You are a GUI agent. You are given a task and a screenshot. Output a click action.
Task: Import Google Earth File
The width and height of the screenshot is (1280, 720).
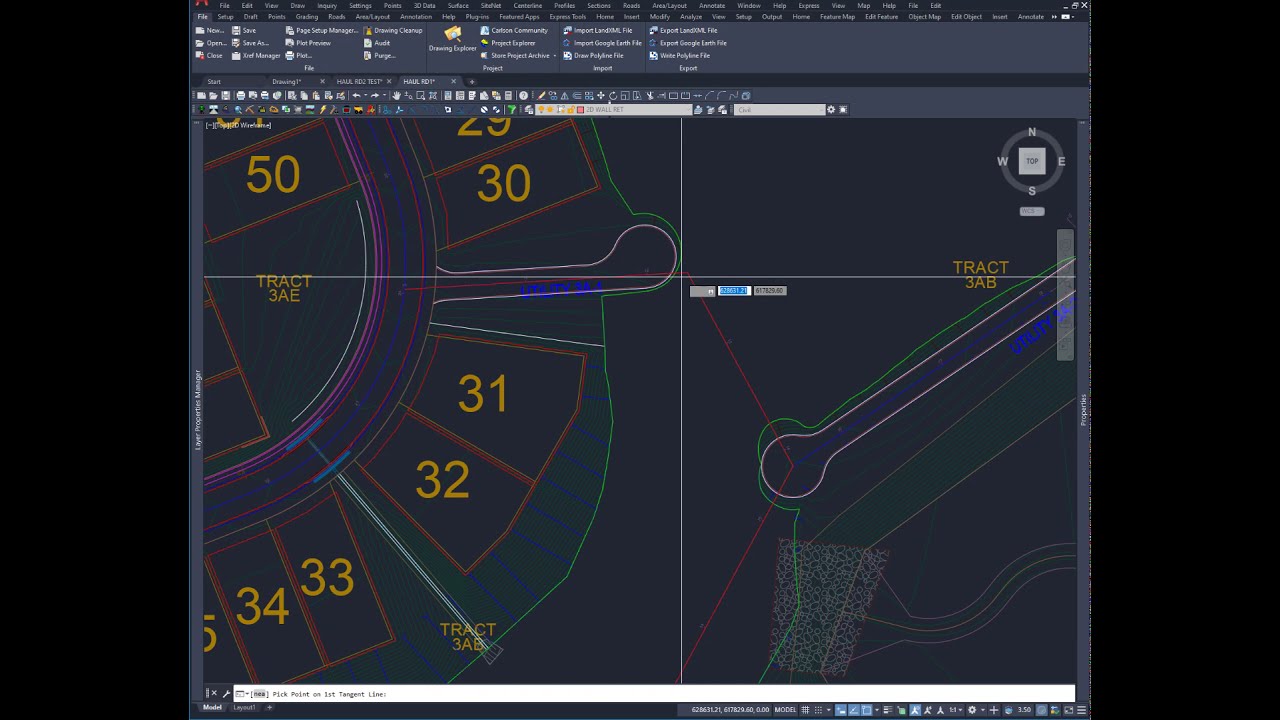coord(602,43)
